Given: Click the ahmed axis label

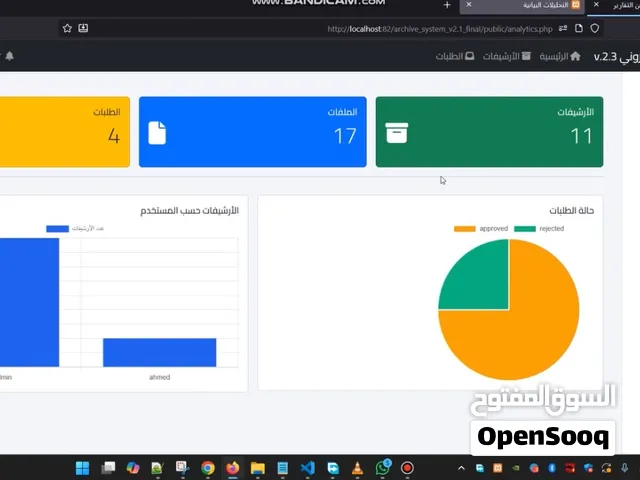Looking at the screenshot, I should 160,377.
